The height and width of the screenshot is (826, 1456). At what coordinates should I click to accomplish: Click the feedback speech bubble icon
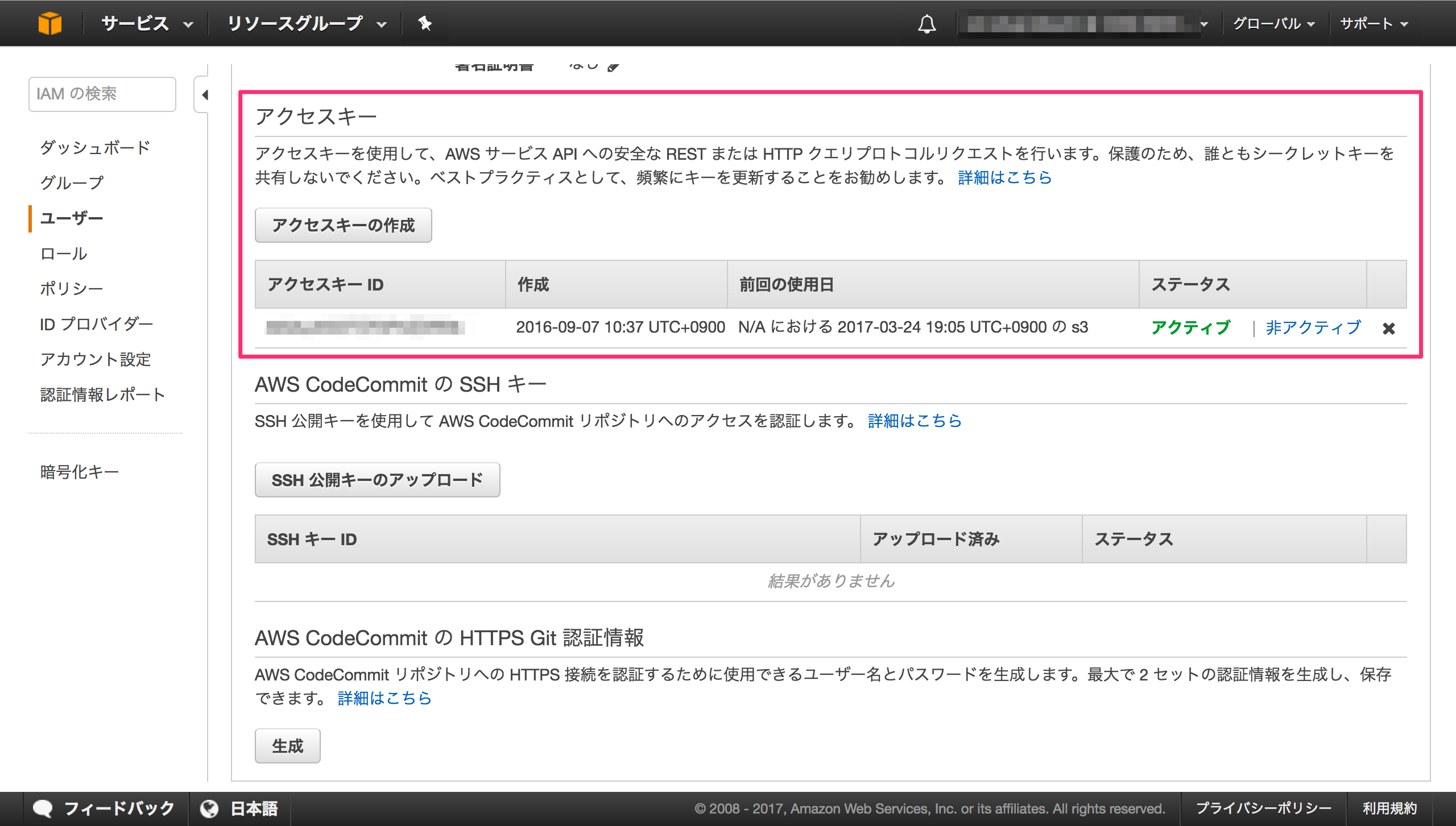(x=43, y=808)
